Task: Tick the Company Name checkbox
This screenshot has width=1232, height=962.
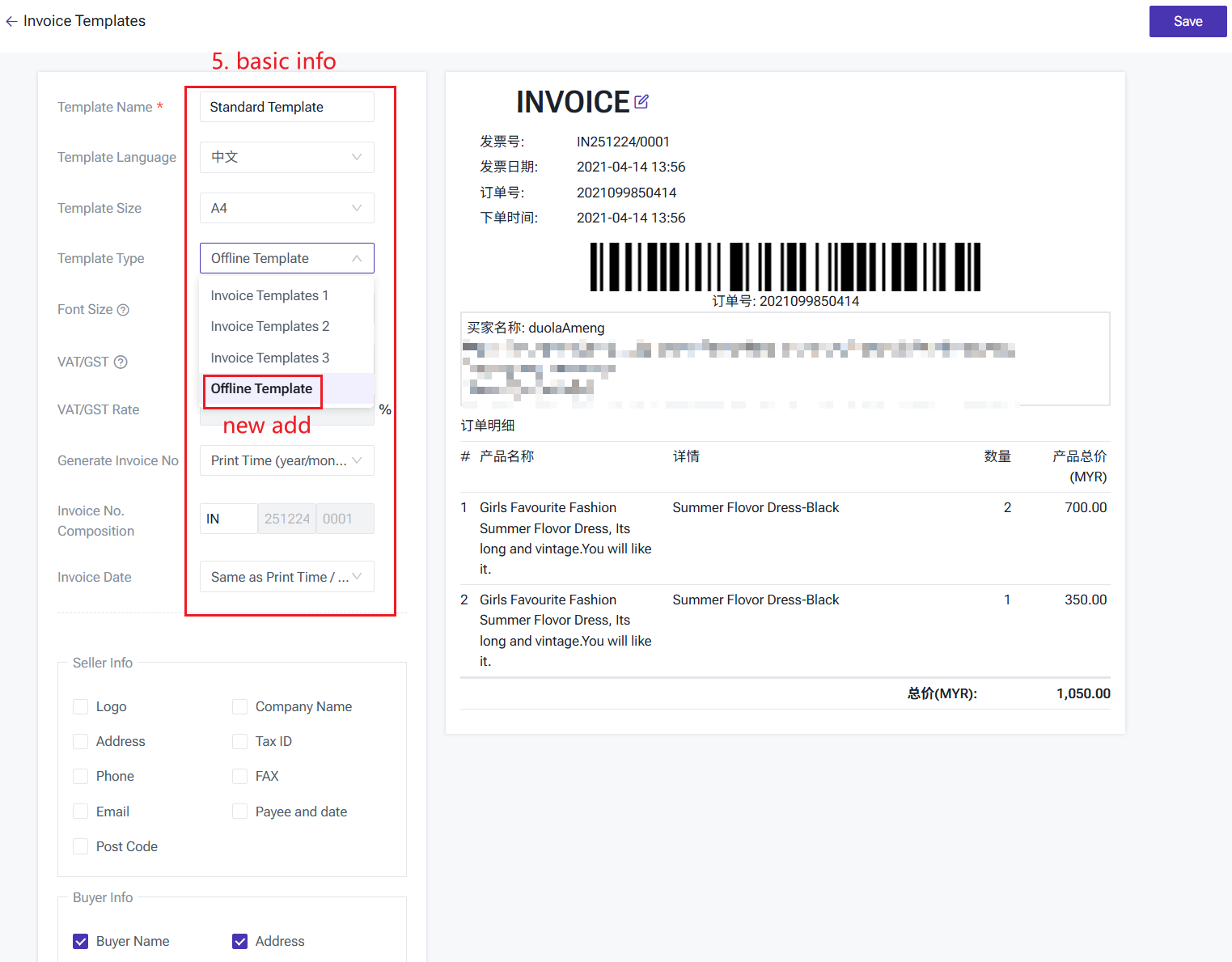Action: click(240, 706)
